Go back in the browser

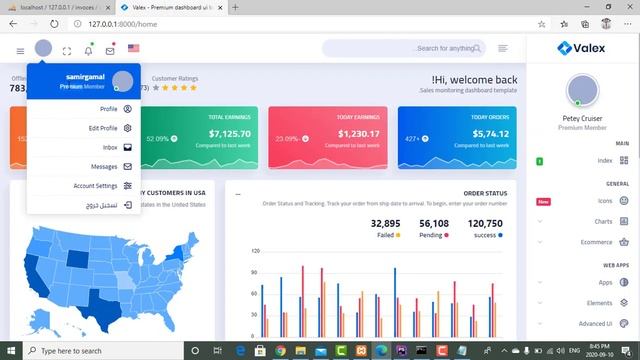[13, 24]
